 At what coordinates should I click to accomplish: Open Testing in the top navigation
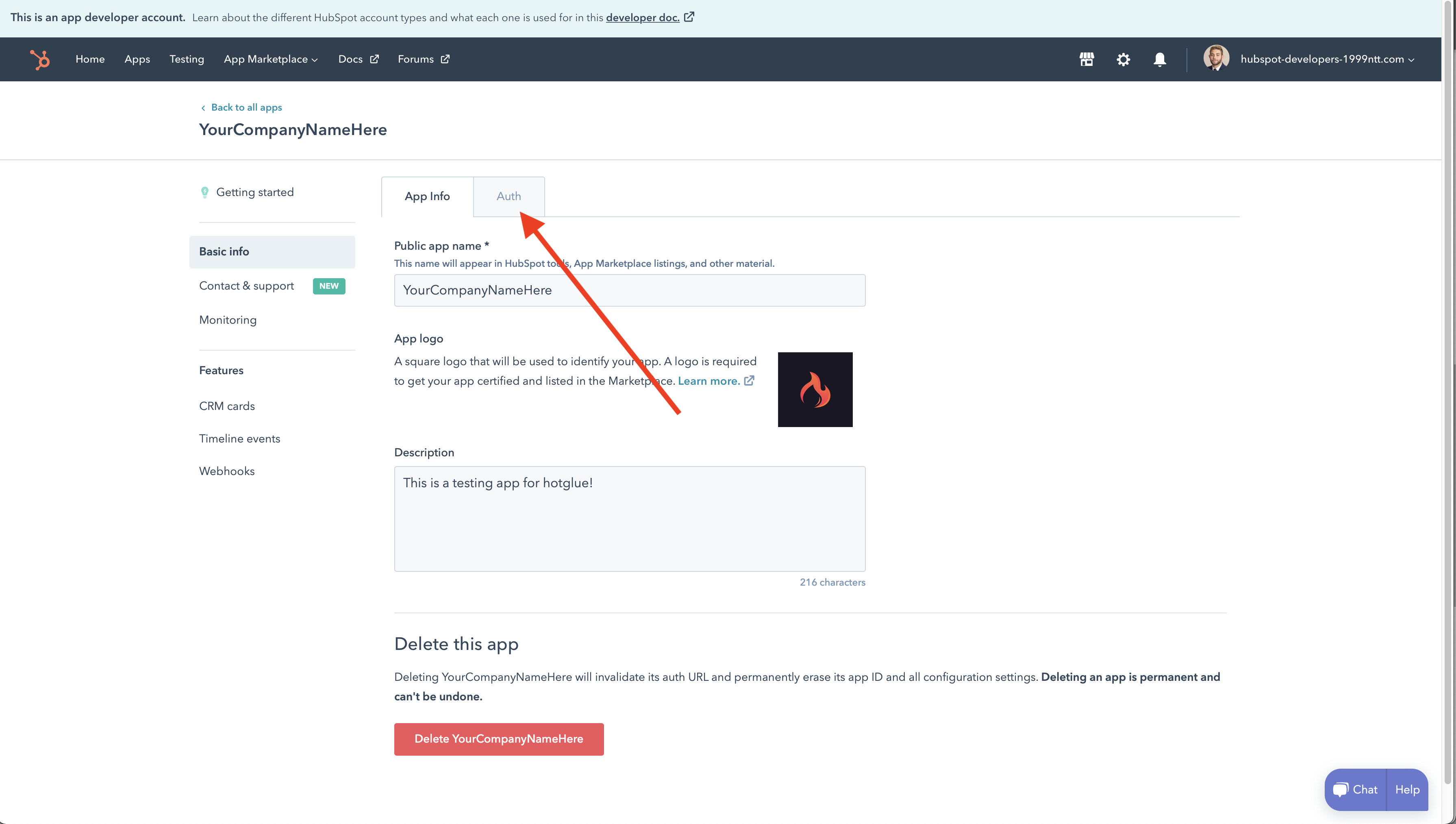[x=187, y=59]
